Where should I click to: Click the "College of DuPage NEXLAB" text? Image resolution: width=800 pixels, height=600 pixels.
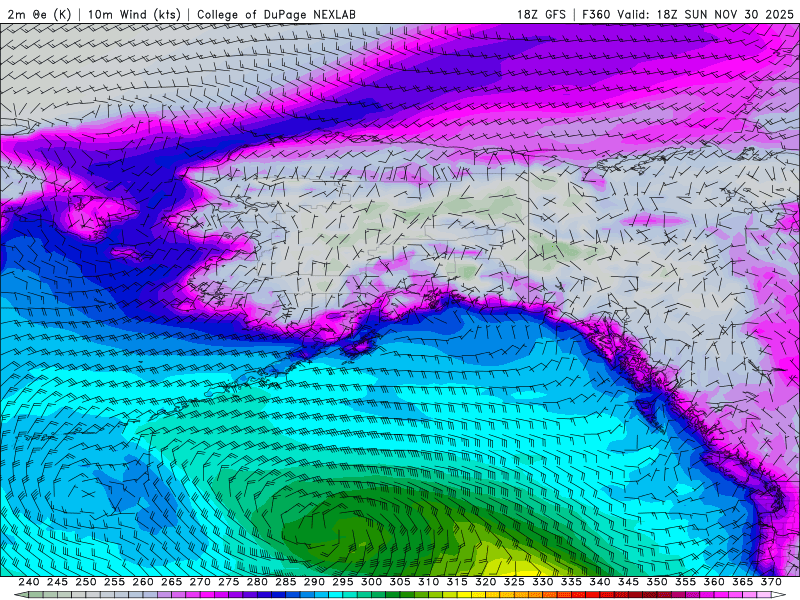click(x=276, y=15)
